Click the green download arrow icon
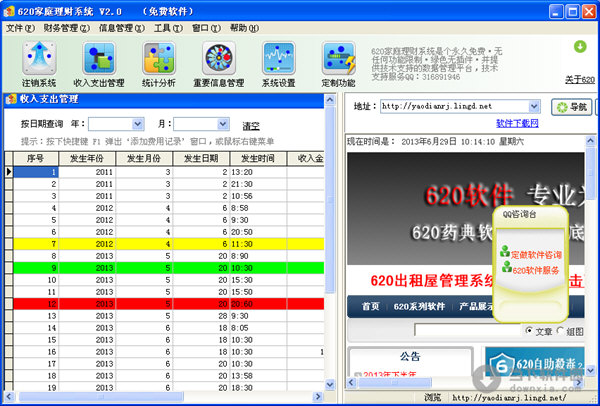The image size is (600, 406). click(x=580, y=47)
